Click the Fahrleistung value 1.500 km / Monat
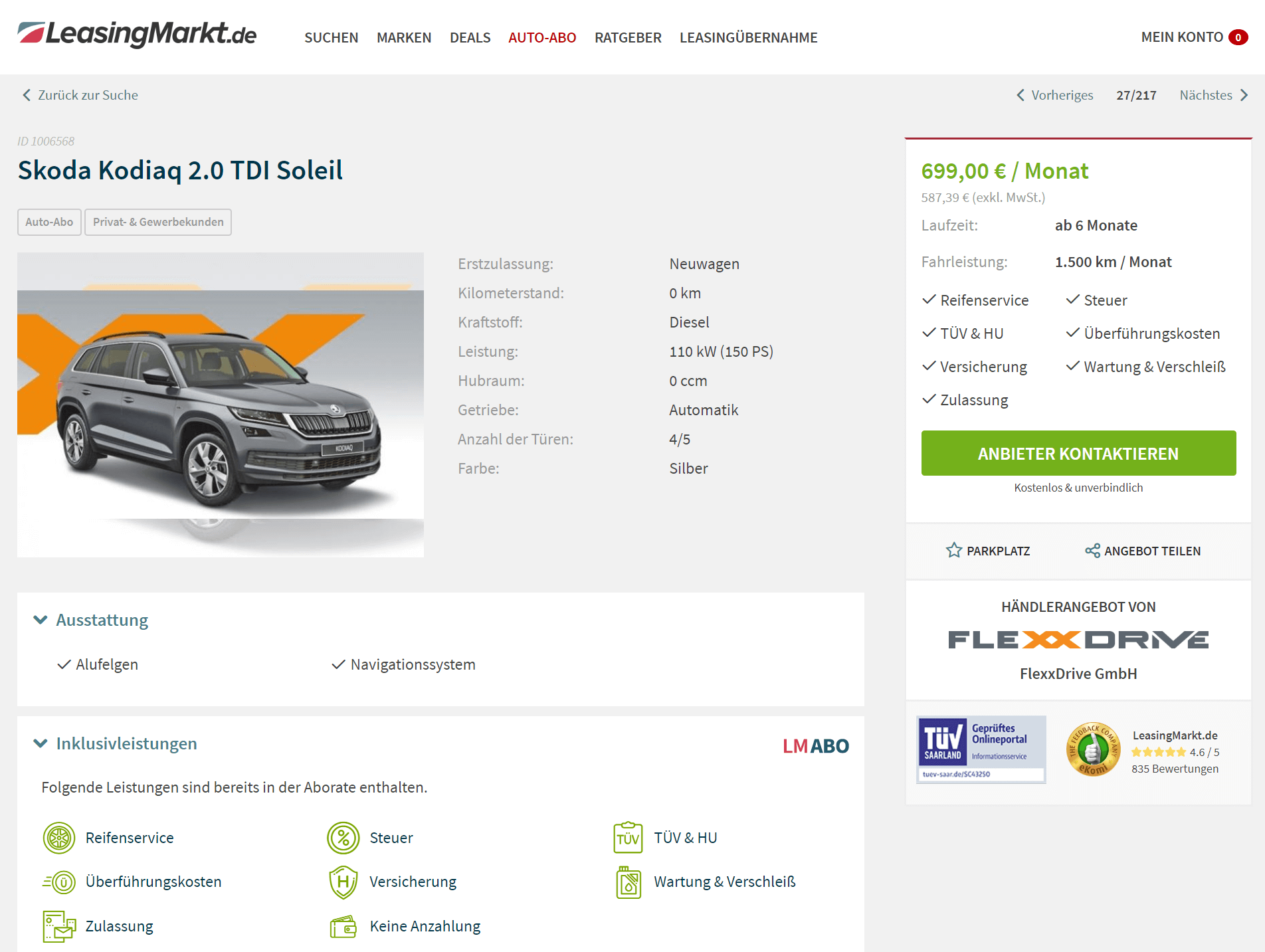This screenshot has width=1265, height=952. pyautogui.click(x=1114, y=262)
